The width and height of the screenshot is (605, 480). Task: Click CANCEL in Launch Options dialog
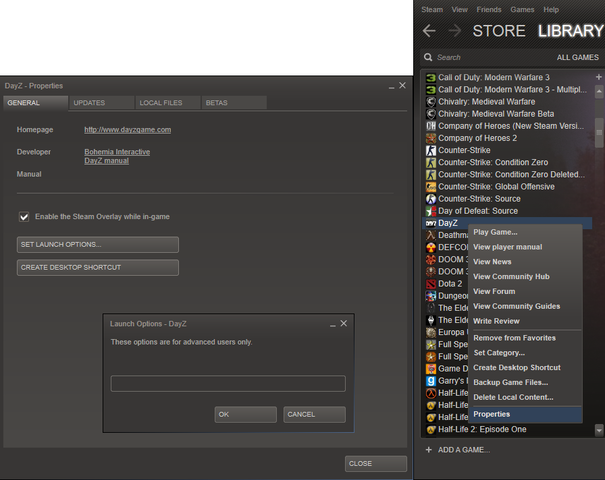314,414
